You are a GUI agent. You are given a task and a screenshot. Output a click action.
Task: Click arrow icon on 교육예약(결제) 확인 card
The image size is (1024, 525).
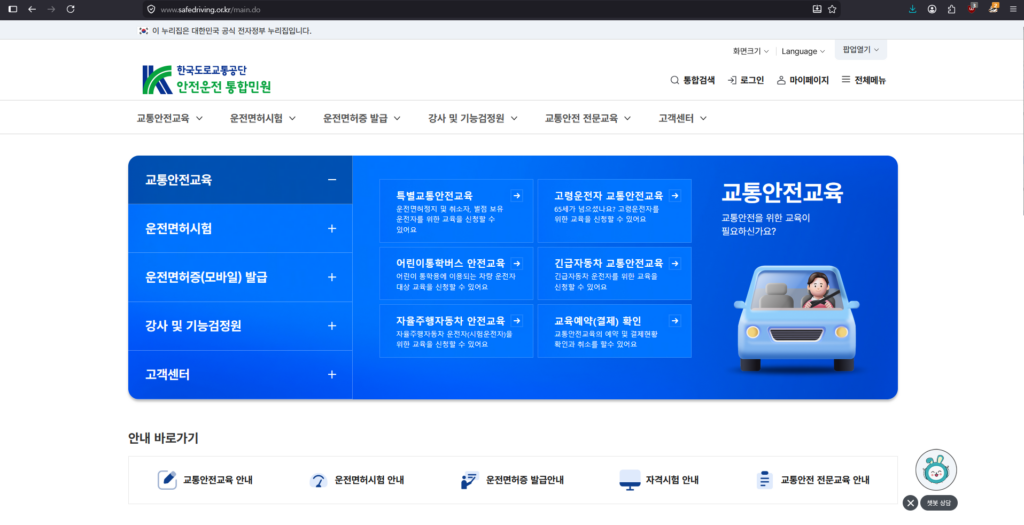[x=675, y=321]
